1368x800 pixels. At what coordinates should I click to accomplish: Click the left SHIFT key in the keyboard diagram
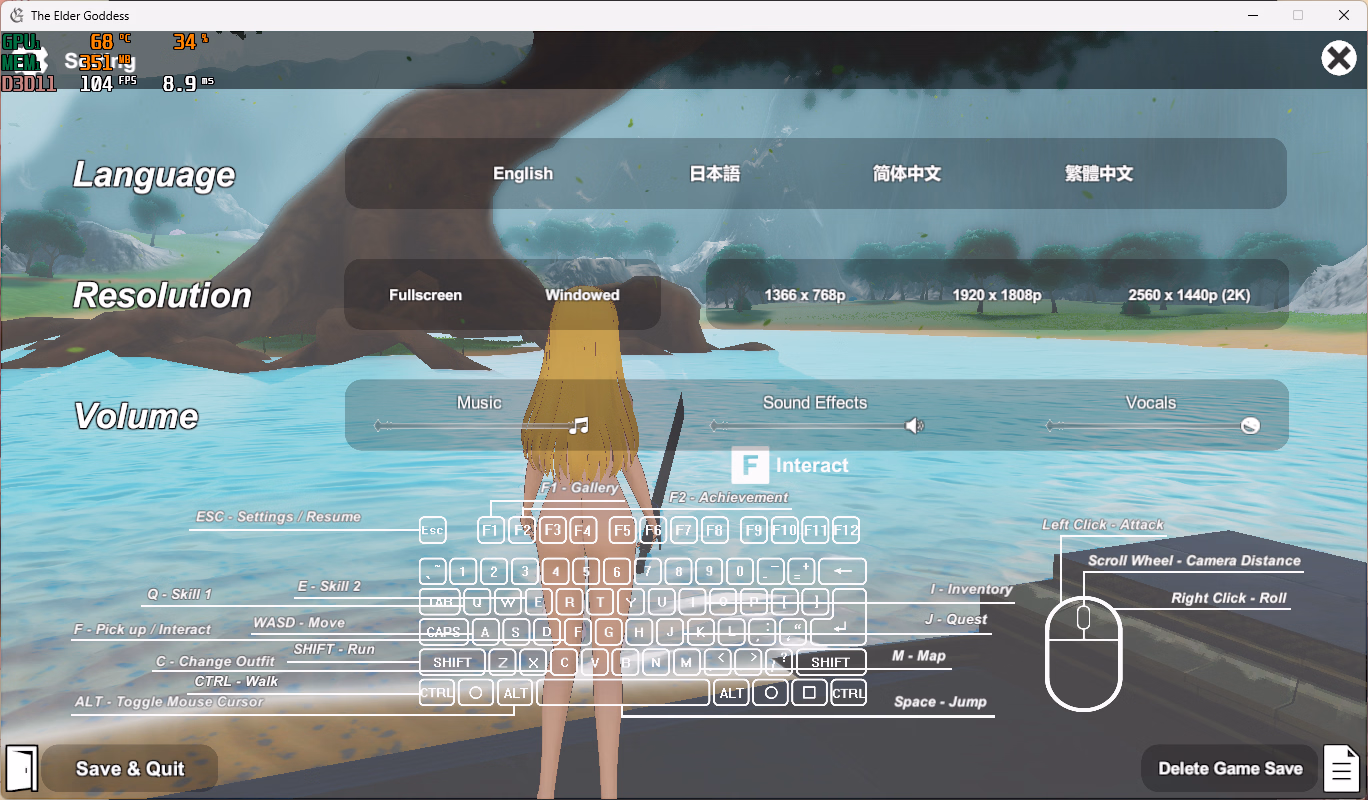(452, 662)
